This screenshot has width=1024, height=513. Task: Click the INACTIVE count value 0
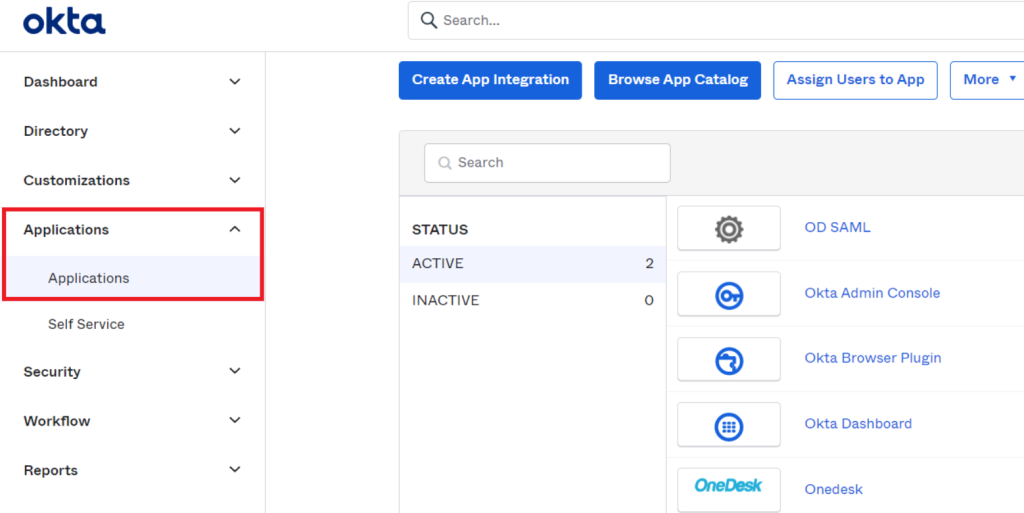tap(649, 301)
